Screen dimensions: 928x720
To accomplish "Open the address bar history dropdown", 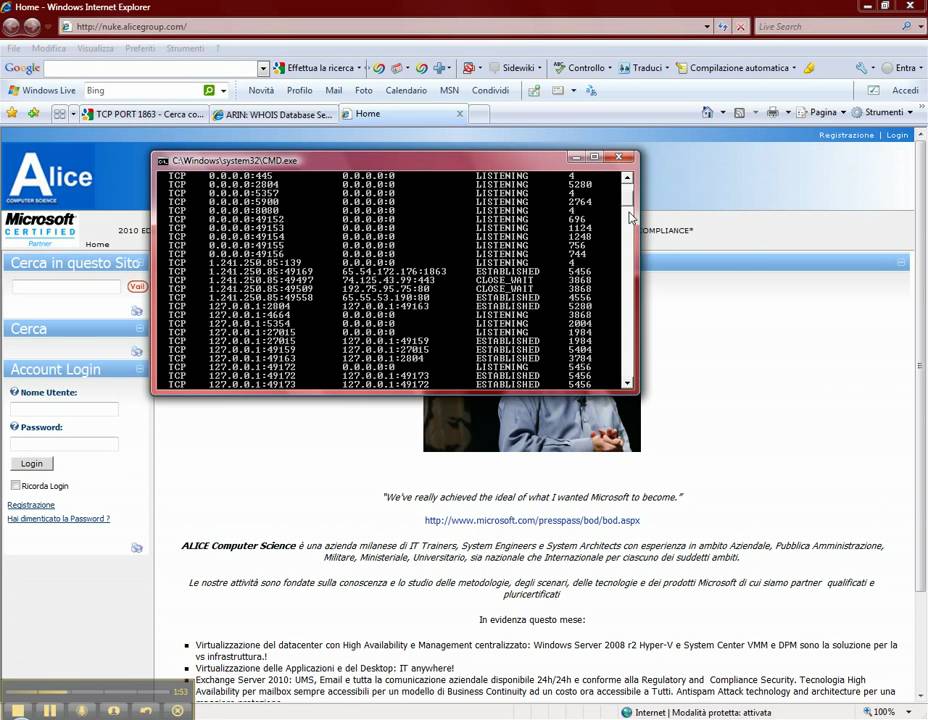I will click(x=707, y=27).
